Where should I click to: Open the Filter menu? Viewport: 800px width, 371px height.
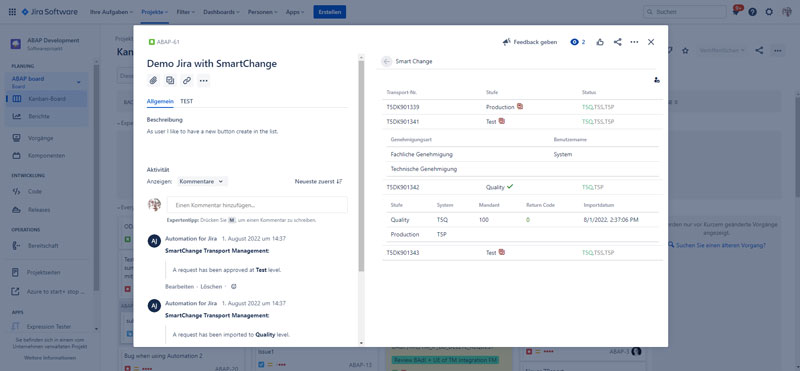coord(186,12)
